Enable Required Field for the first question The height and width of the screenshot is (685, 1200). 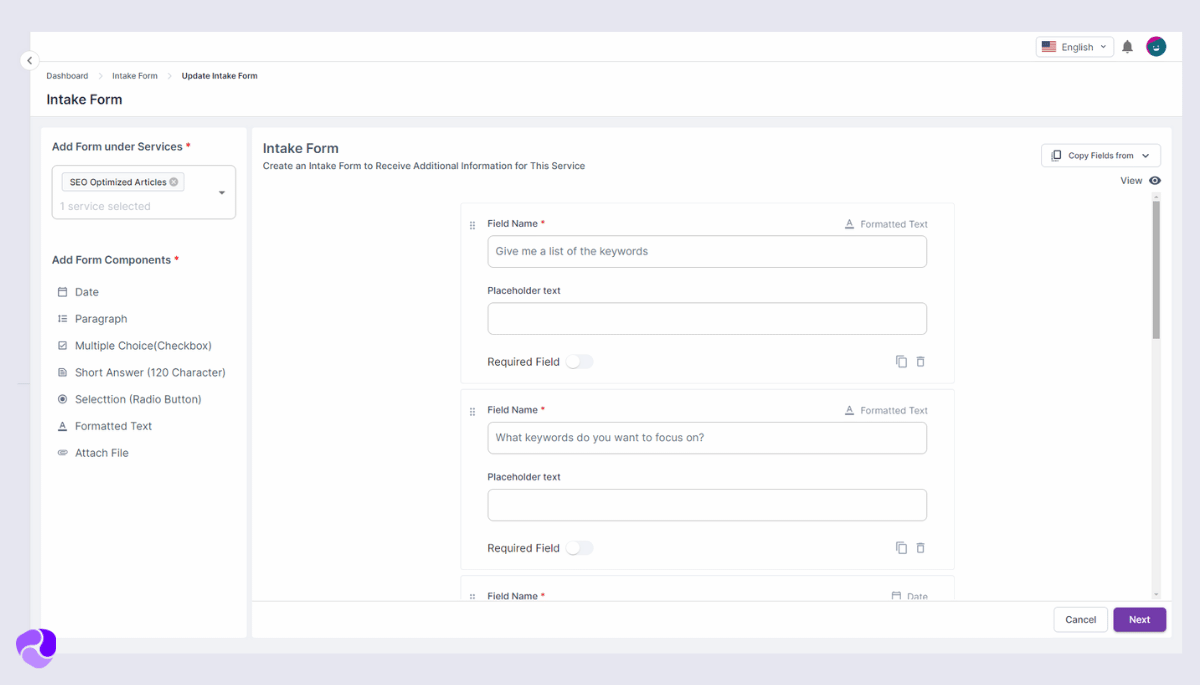pos(579,361)
